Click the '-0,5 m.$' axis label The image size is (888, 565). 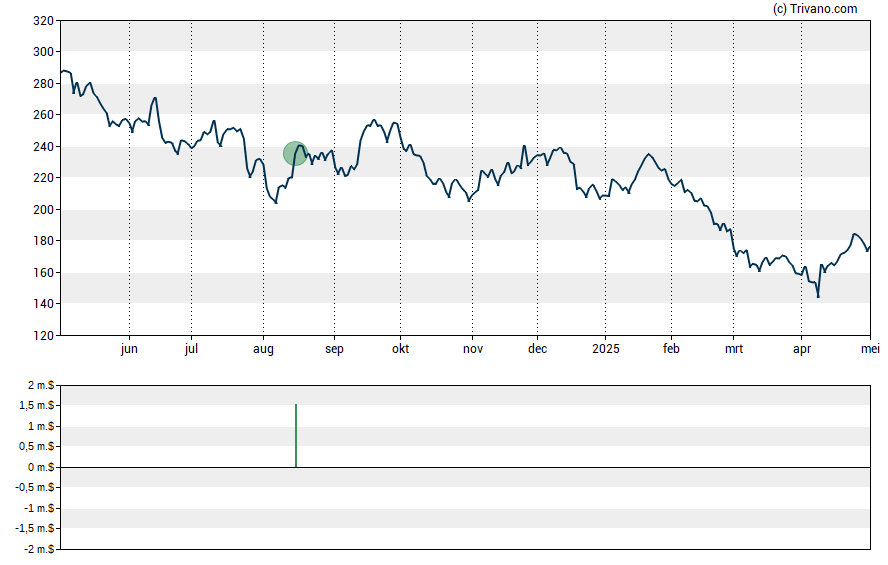pos(35,487)
